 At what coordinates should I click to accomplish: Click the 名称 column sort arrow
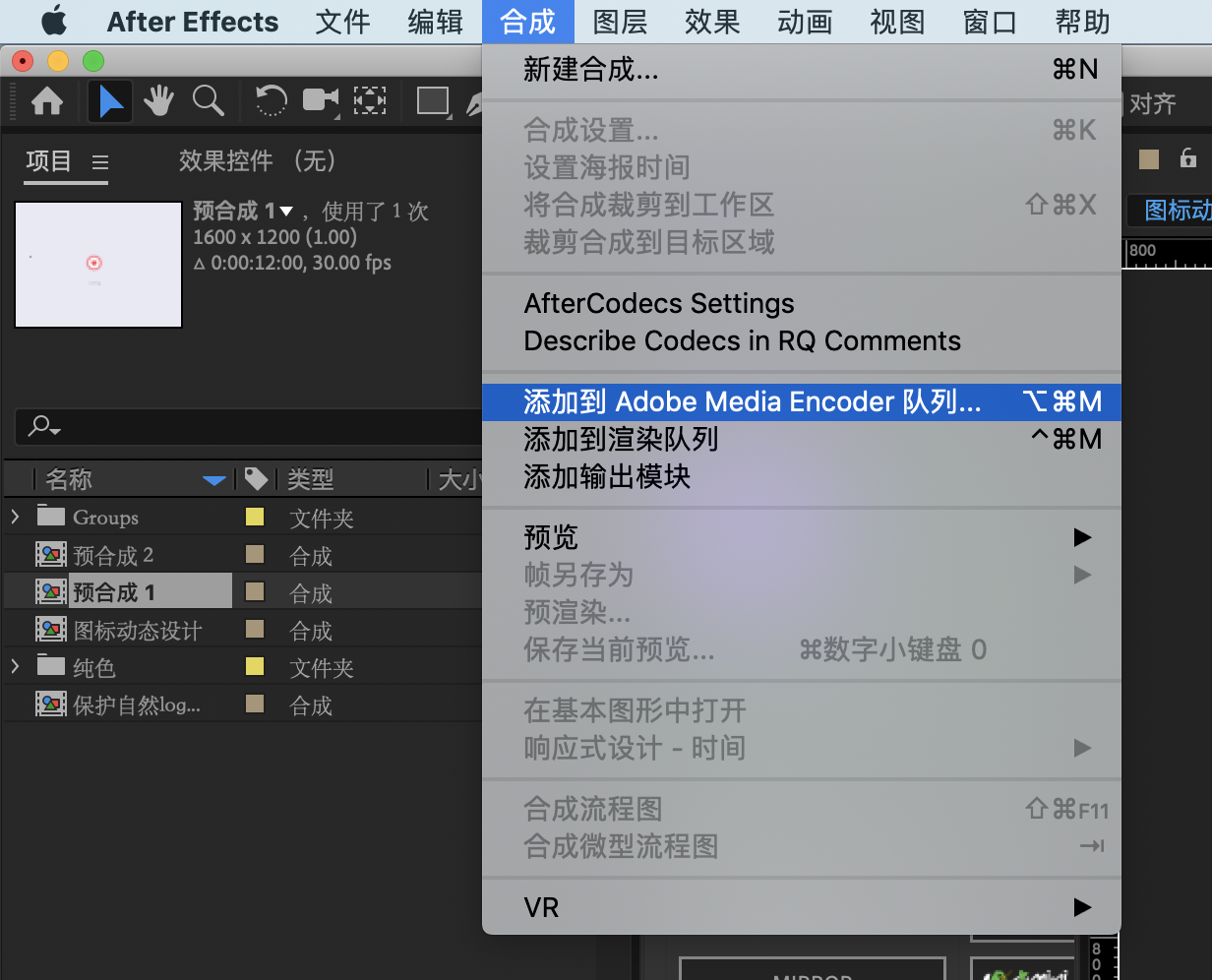point(214,480)
